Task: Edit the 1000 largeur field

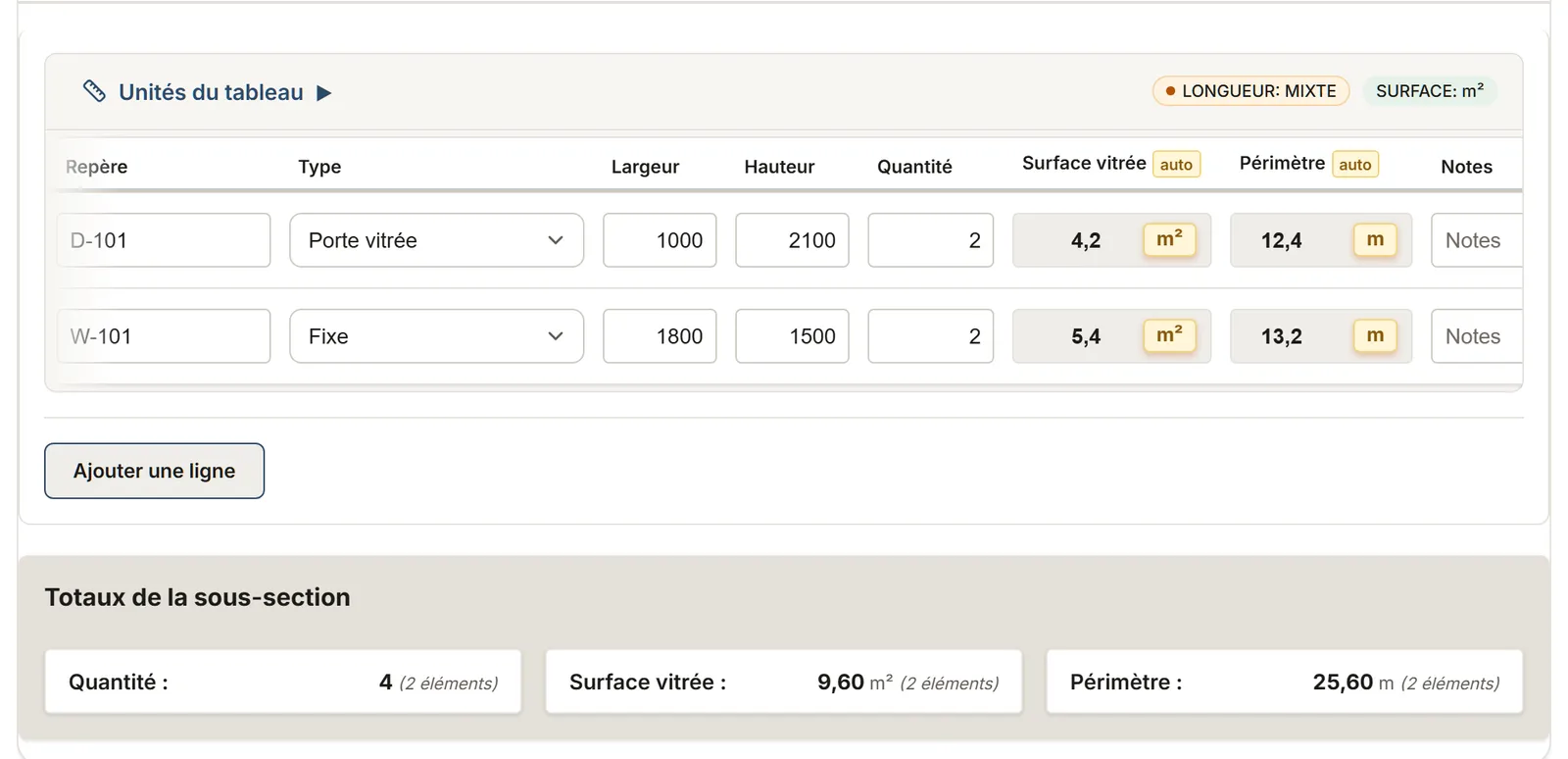Action: coord(660,240)
